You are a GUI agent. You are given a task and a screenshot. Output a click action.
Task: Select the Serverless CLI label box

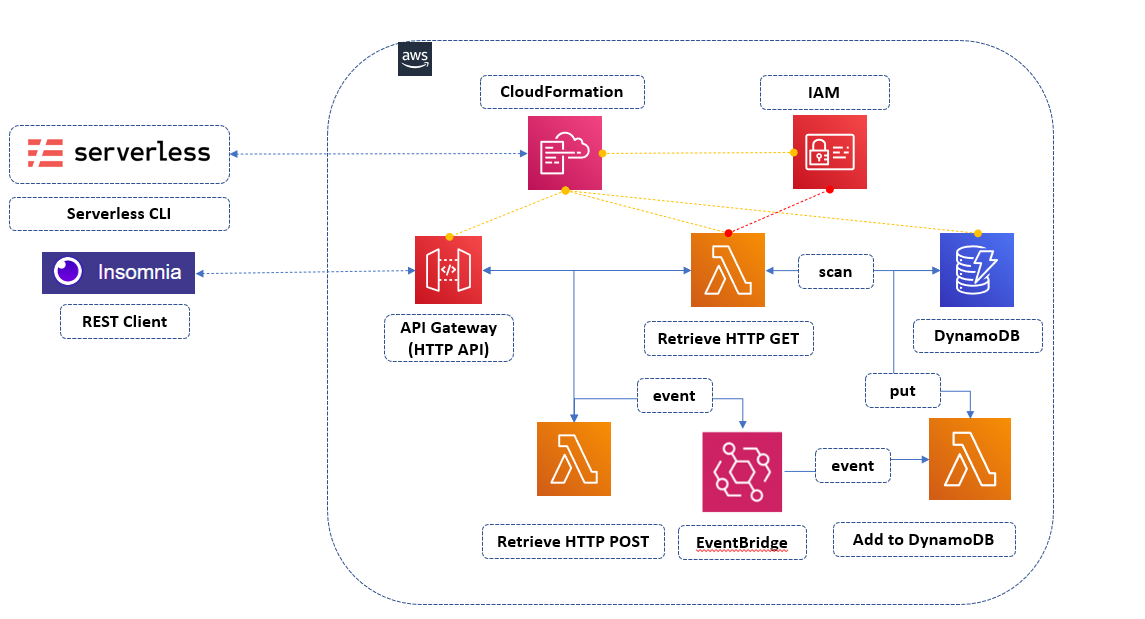tap(118, 213)
